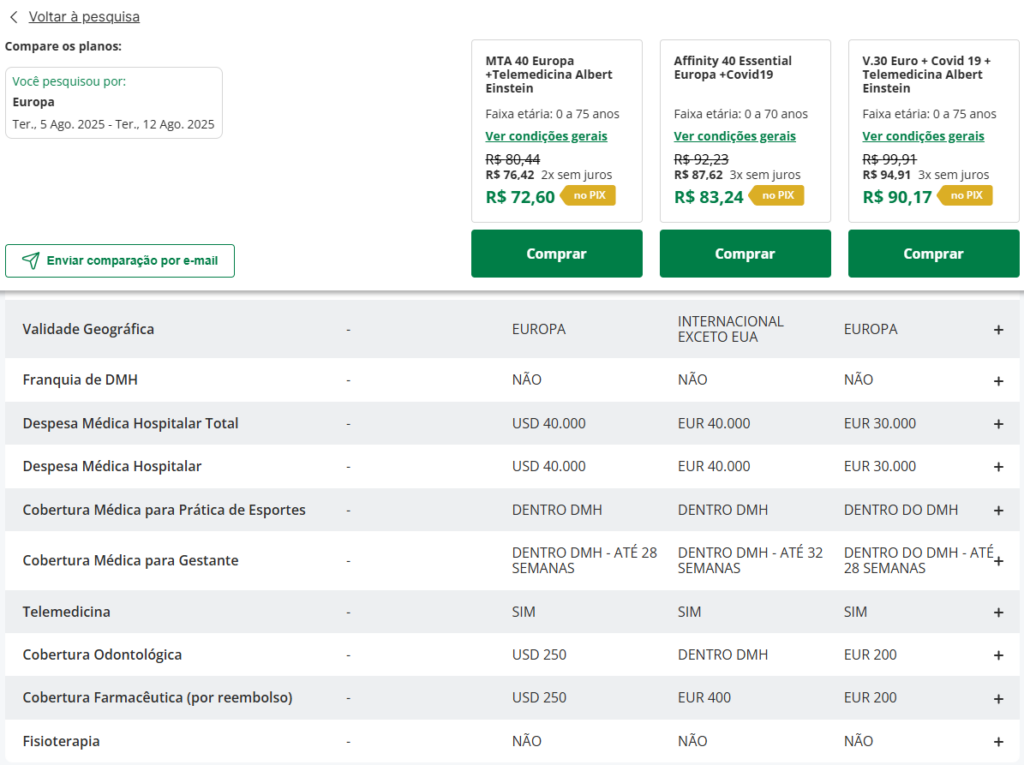This screenshot has height=765, width=1024.
Task: Click DENTRO DMH - ATÉ 32 SEMANAS cell
Action: coord(750,561)
